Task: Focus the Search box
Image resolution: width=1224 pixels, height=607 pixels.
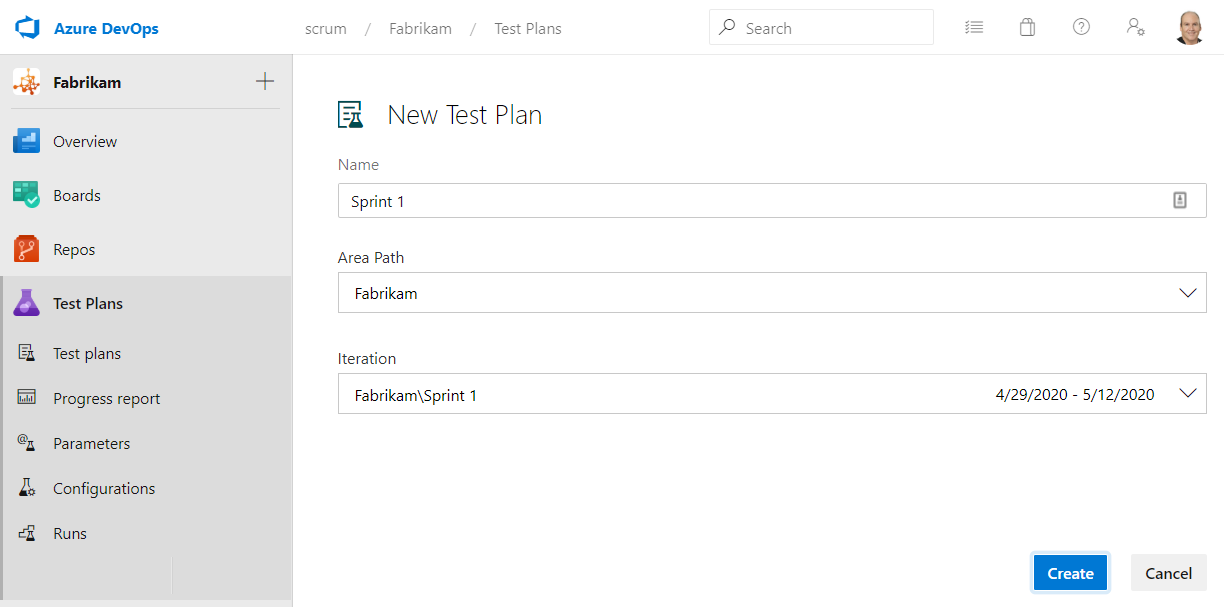Action: (x=821, y=28)
